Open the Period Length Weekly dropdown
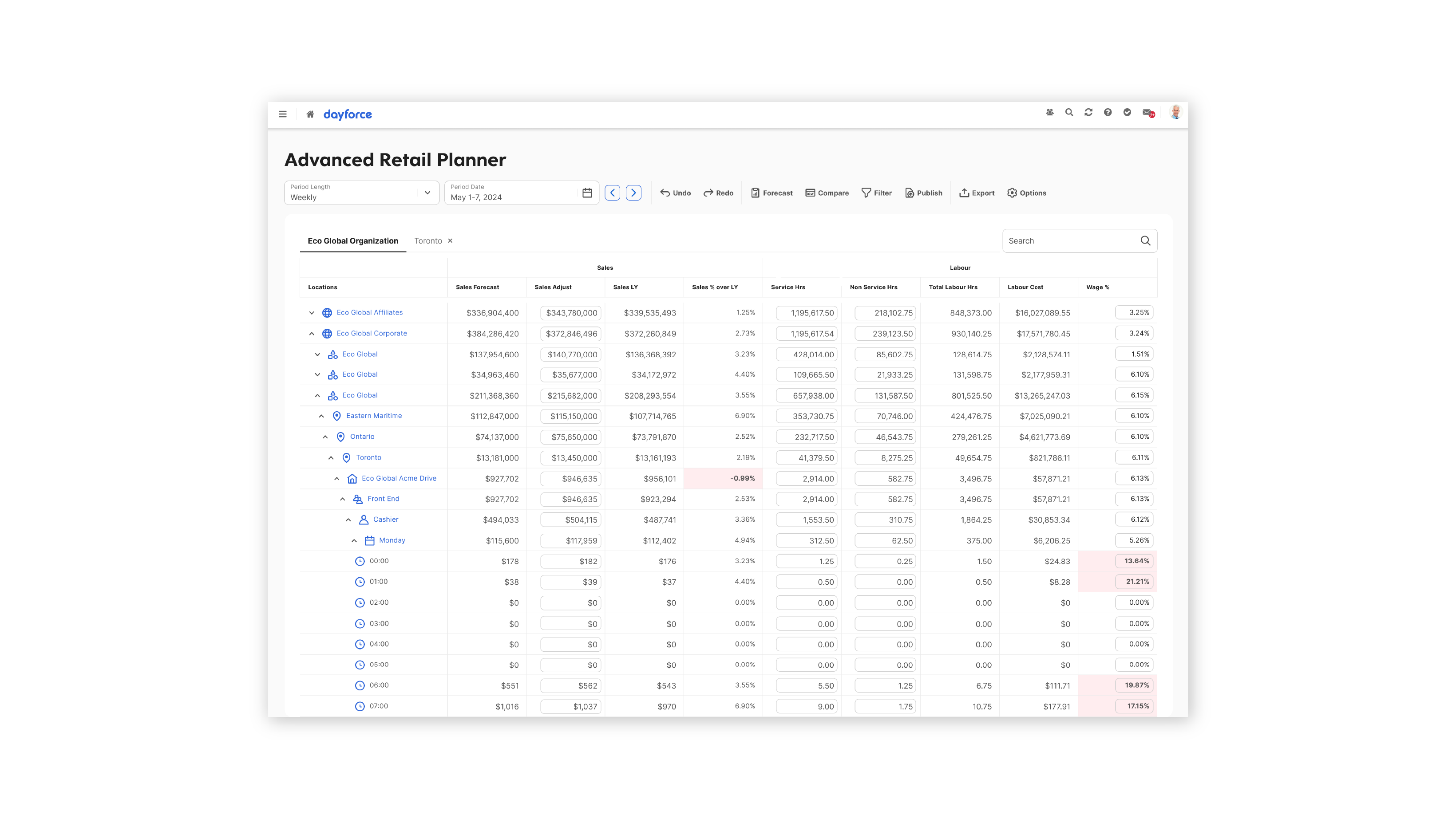This screenshot has width=1456, height=819. [362, 193]
